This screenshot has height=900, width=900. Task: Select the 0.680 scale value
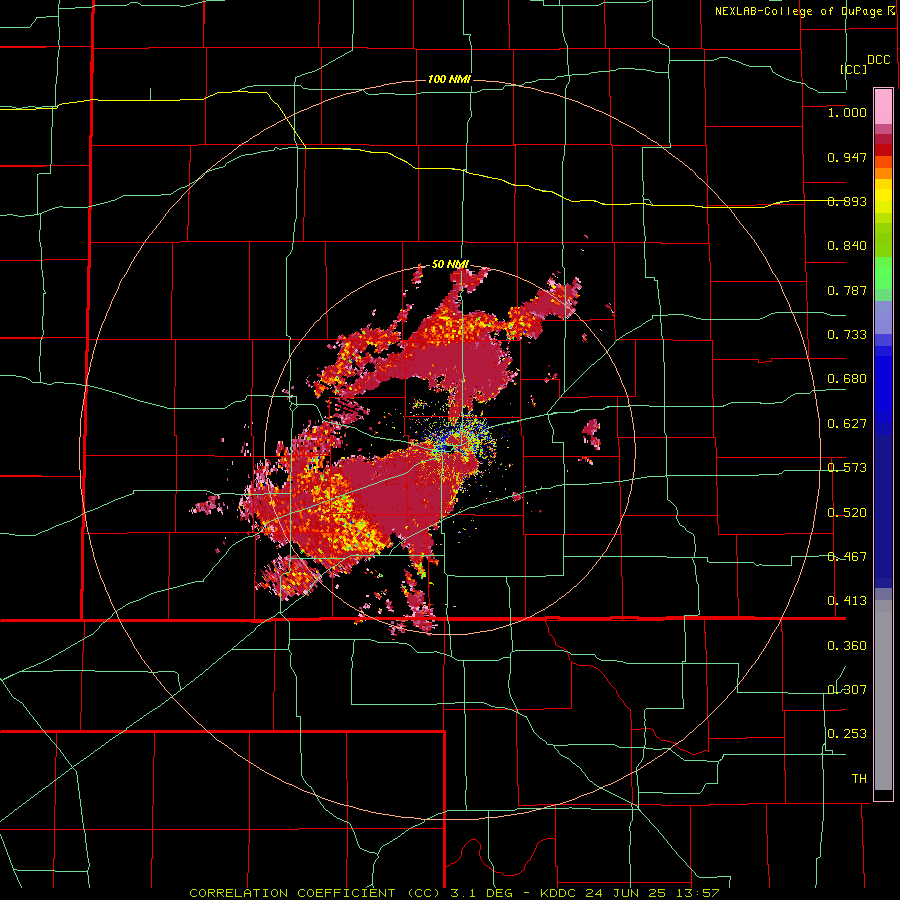(847, 379)
